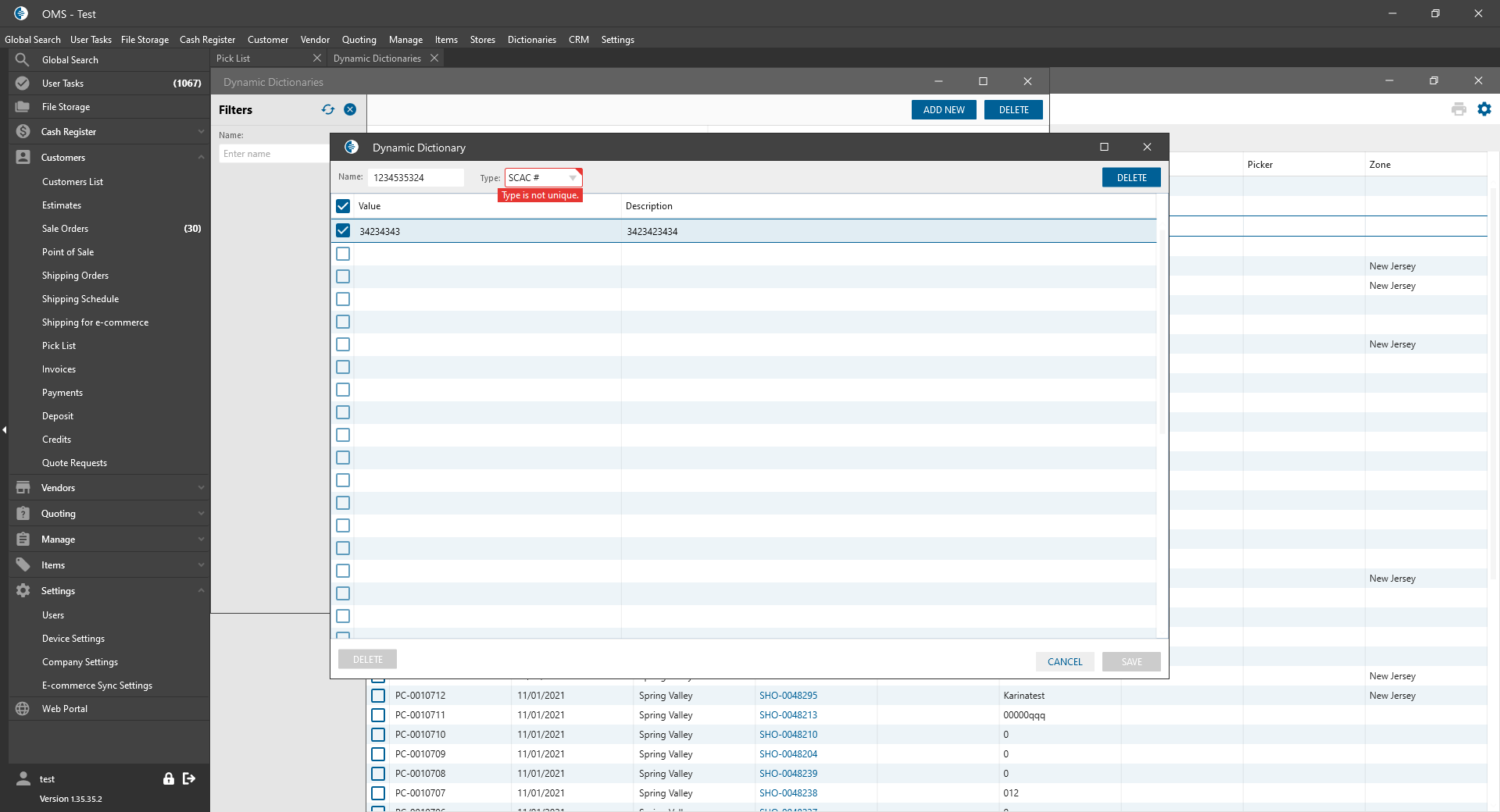This screenshot has width=1500, height=812.
Task: Click the Global Search magnifier icon in sidebar
Action: (23, 59)
